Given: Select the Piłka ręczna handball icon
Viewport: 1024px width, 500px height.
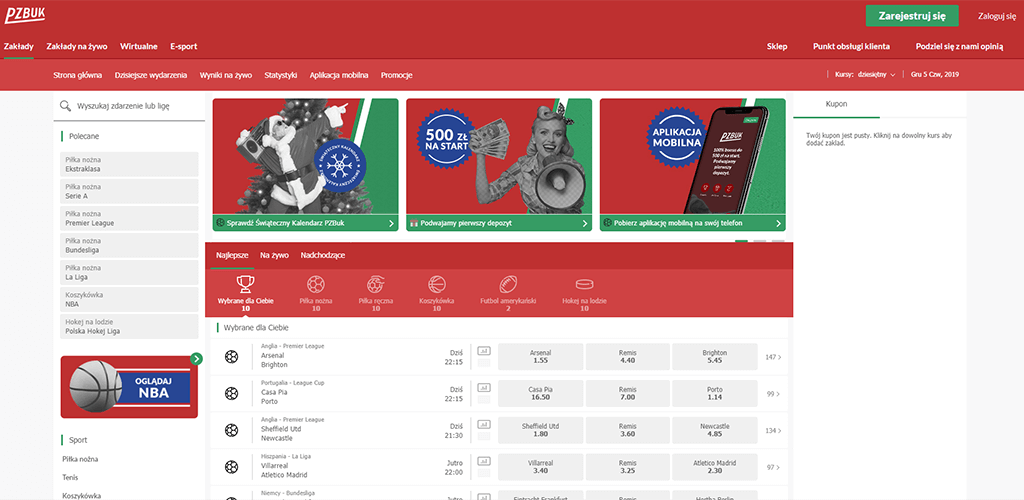Looking at the screenshot, I should click(x=376, y=284).
